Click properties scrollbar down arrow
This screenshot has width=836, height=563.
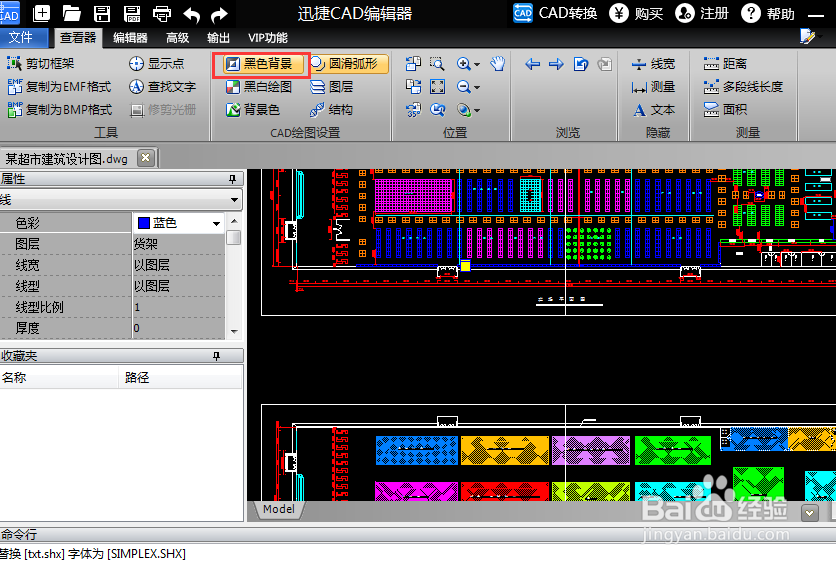click(234, 332)
